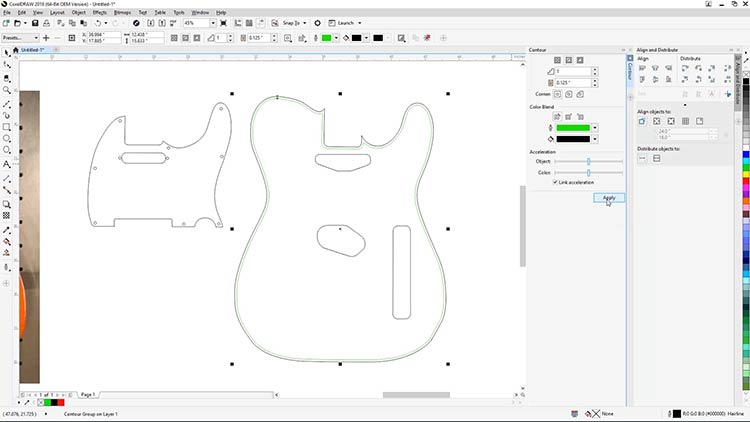
Task: Open the Object menu
Action: 78,12
